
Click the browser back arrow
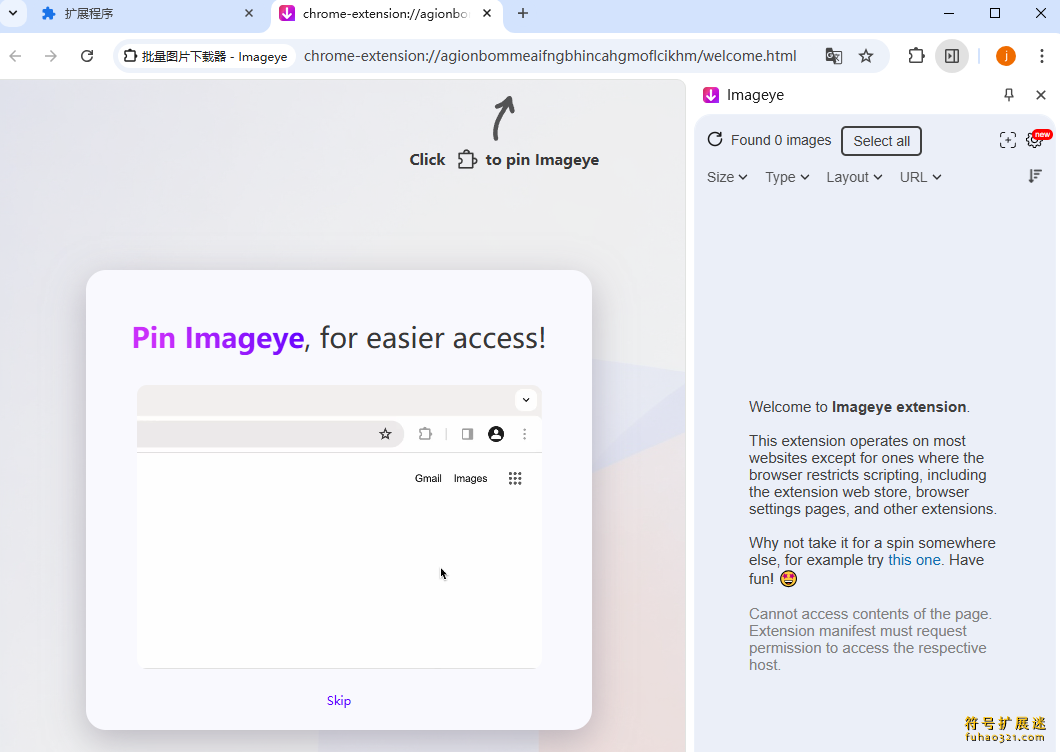pos(16,56)
